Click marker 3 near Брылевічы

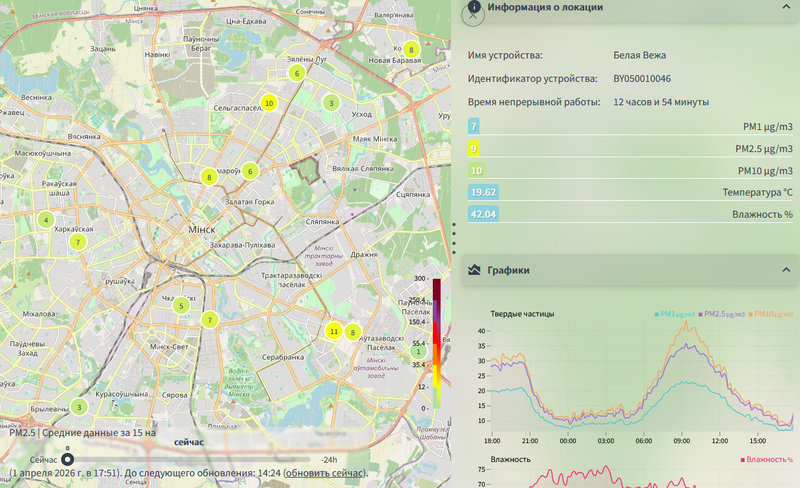coord(79,407)
